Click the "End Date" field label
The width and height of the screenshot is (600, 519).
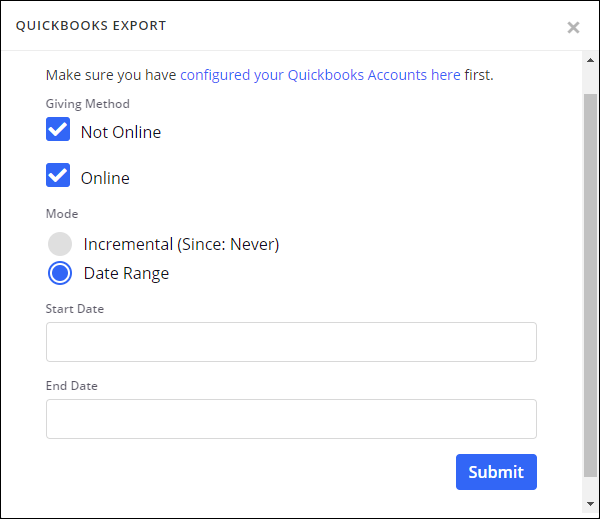click(x=72, y=386)
